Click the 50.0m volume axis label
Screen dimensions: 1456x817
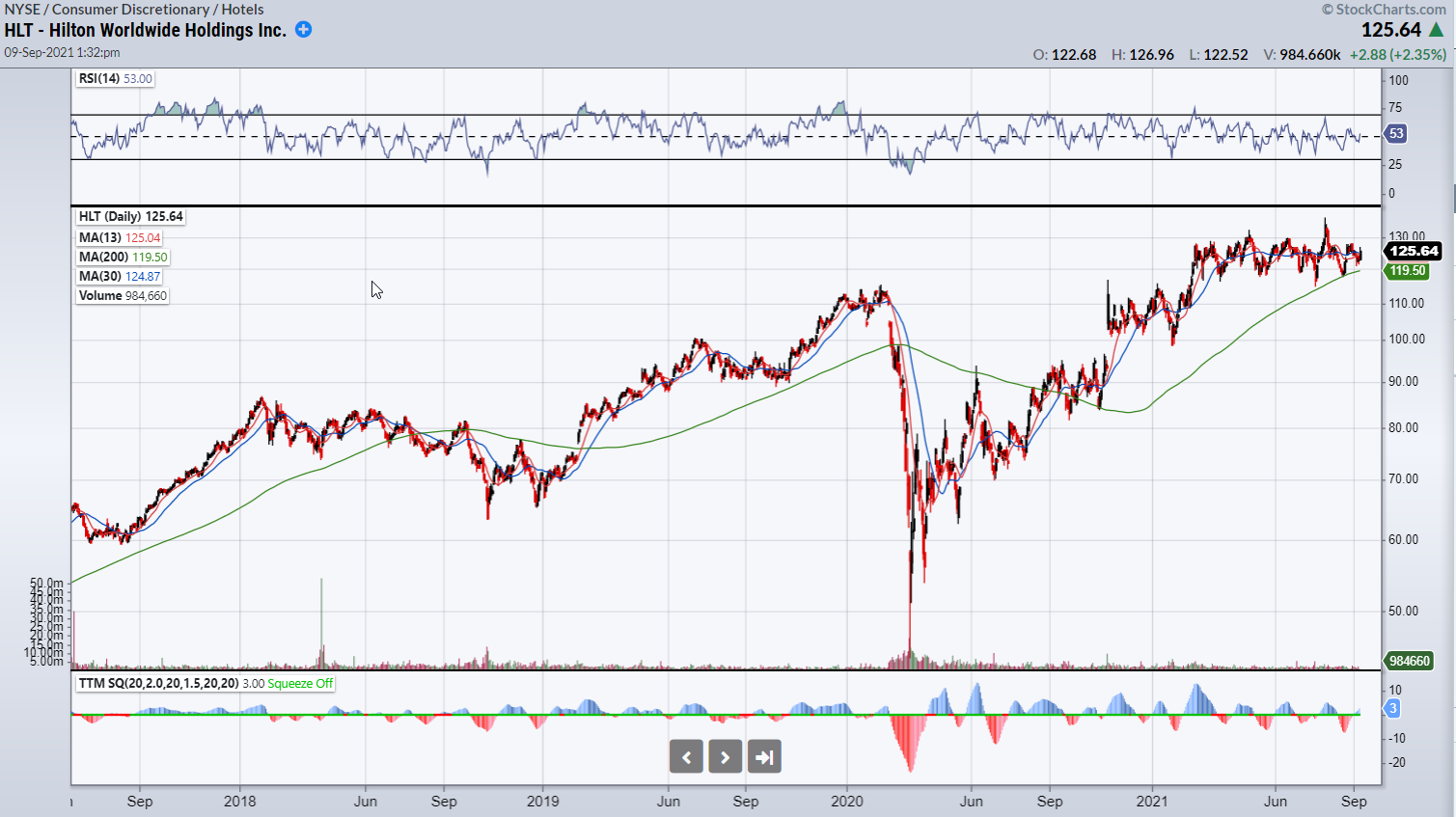47,584
